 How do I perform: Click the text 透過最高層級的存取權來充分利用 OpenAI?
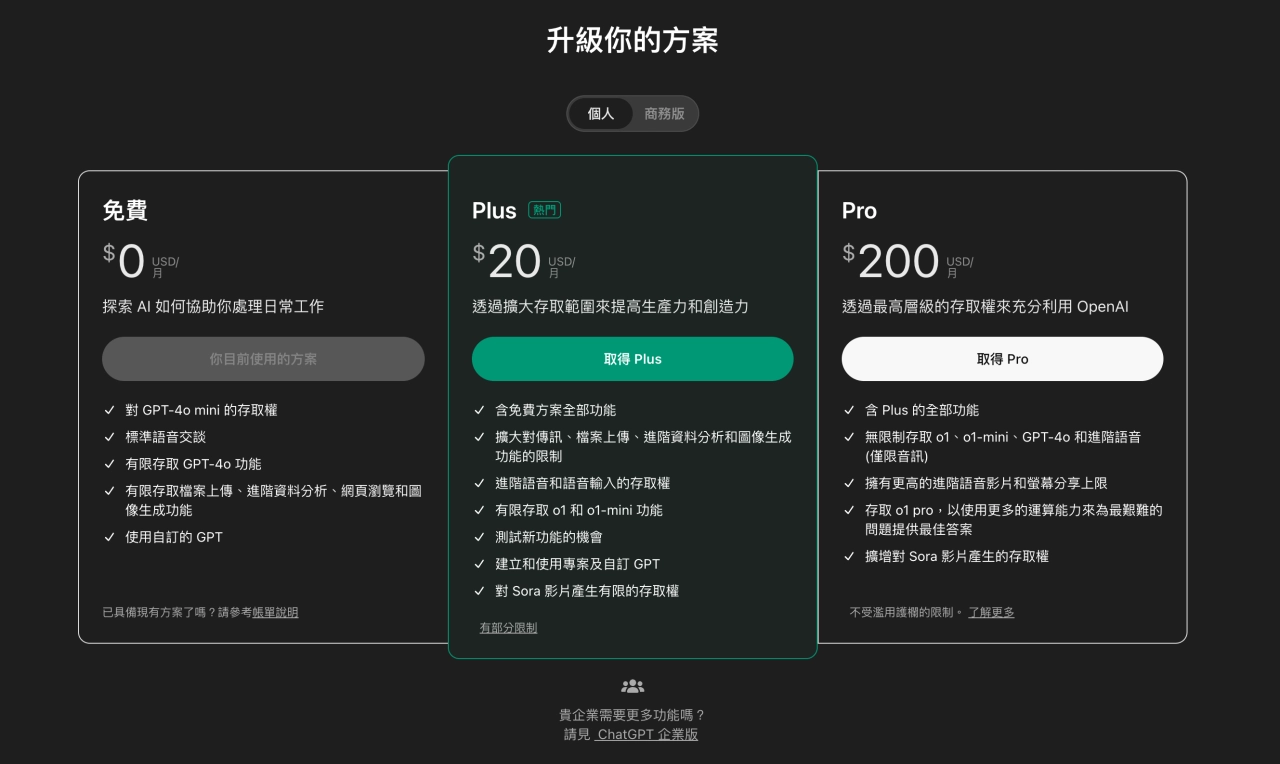(985, 307)
